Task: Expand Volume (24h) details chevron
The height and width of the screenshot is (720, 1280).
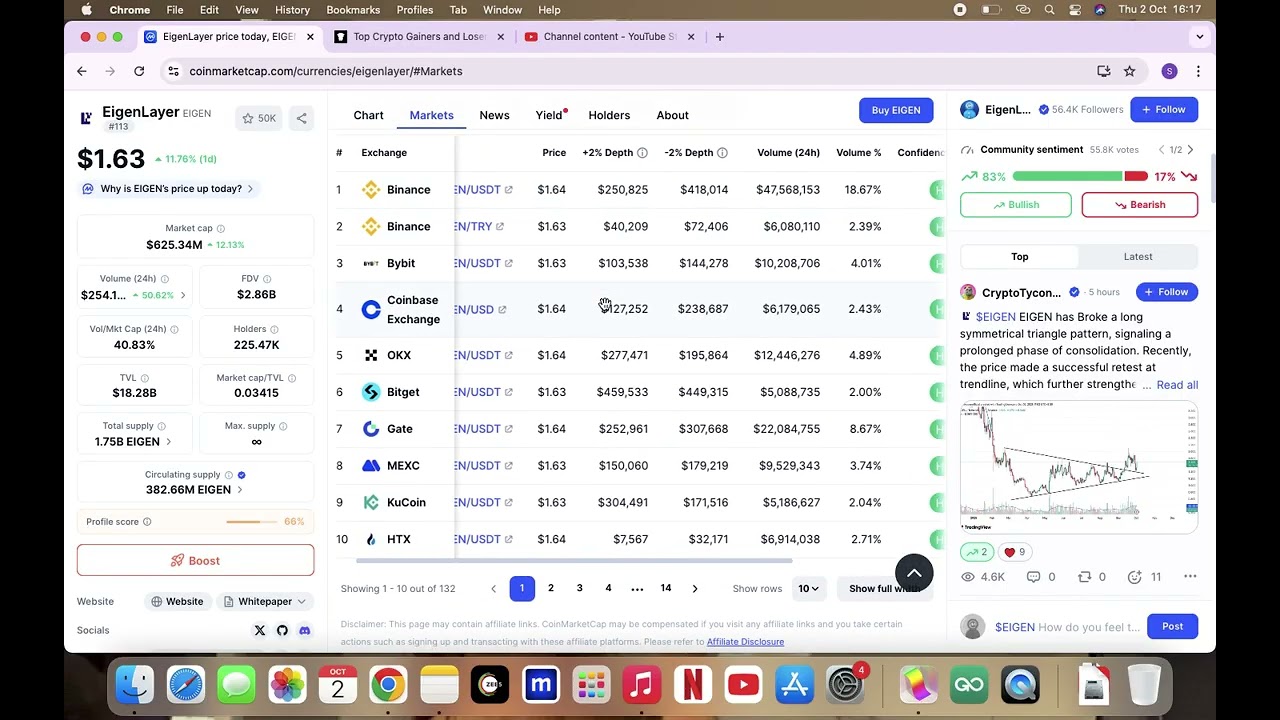Action: (182, 296)
